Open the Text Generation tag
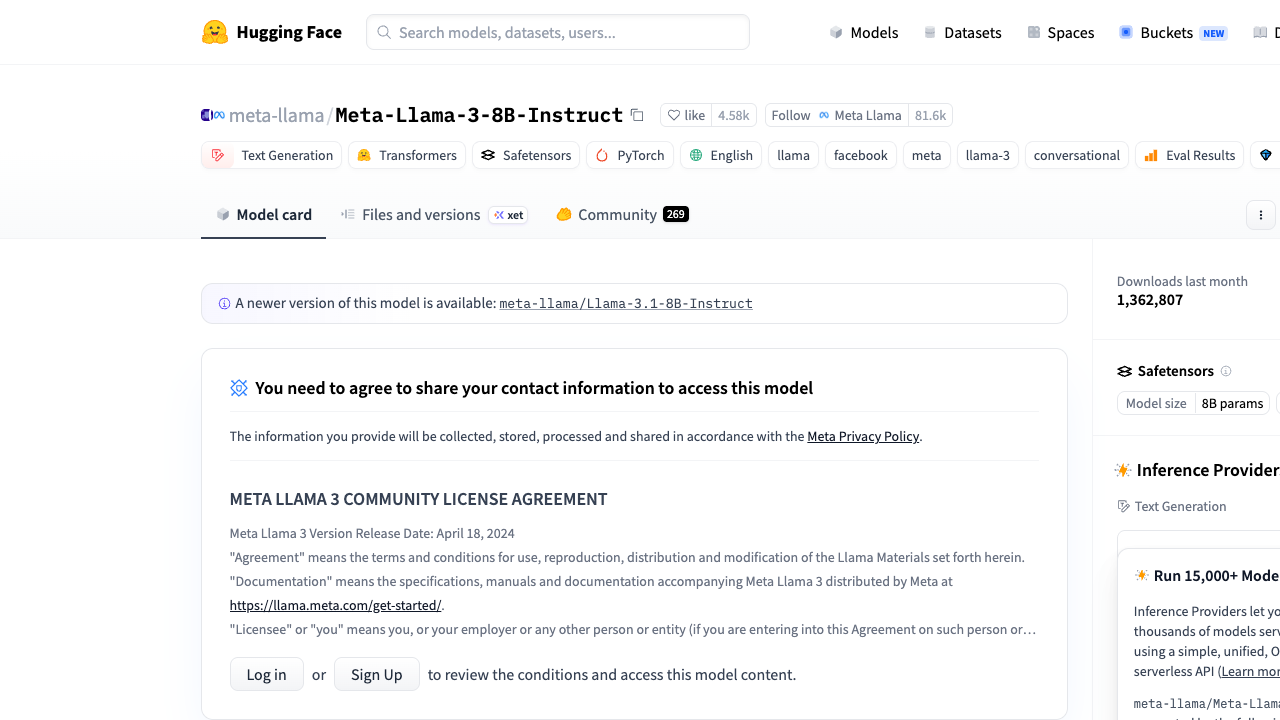This screenshot has width=1280, height=720. 272,155
